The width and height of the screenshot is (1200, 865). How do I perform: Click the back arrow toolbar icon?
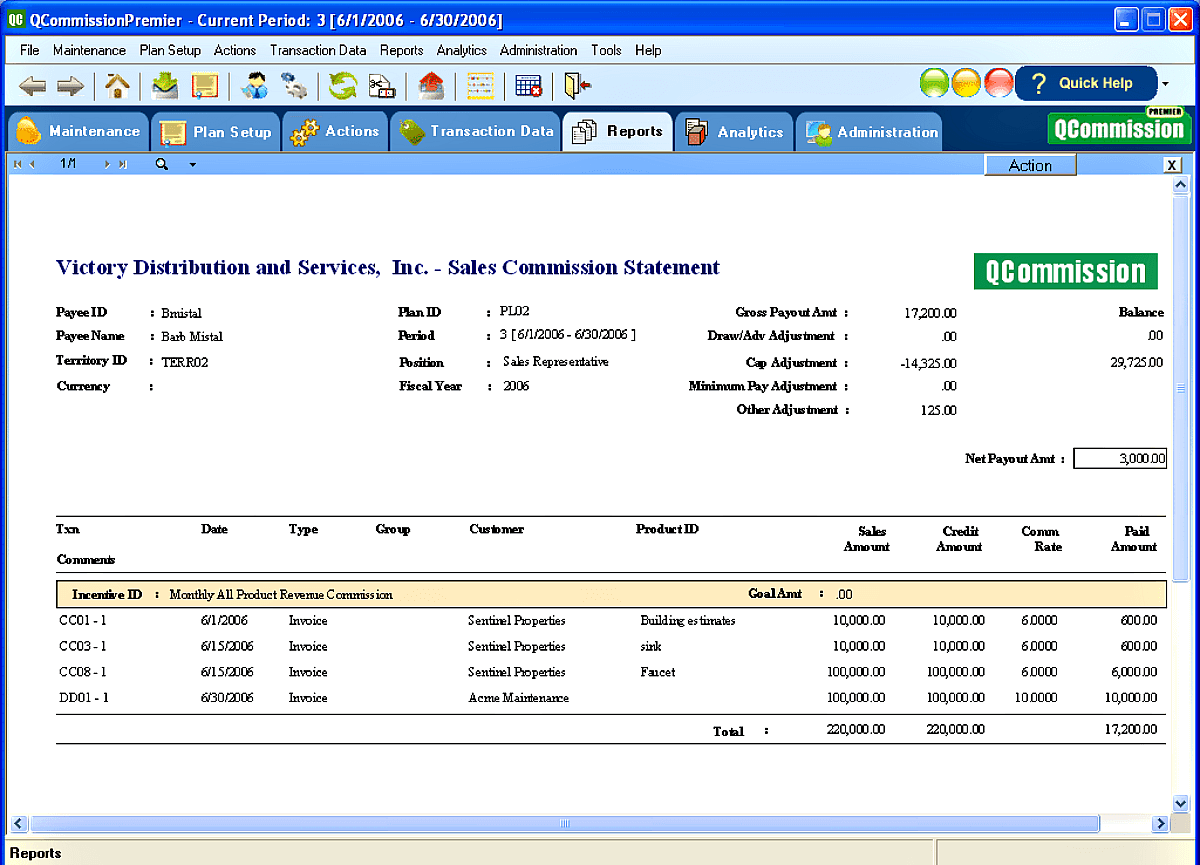(x=32, y=86)
